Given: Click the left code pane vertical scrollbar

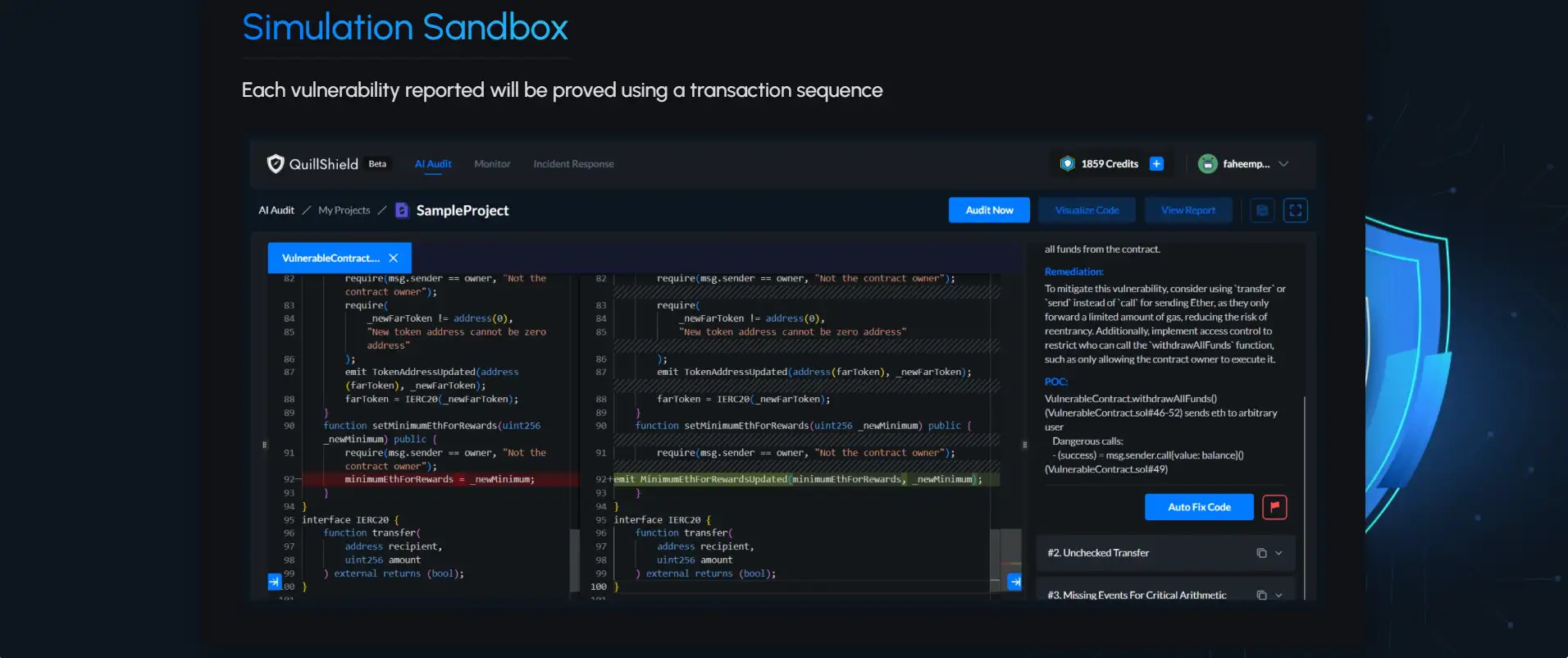Looking at the screenshot, I should click(x=574, y=558).
